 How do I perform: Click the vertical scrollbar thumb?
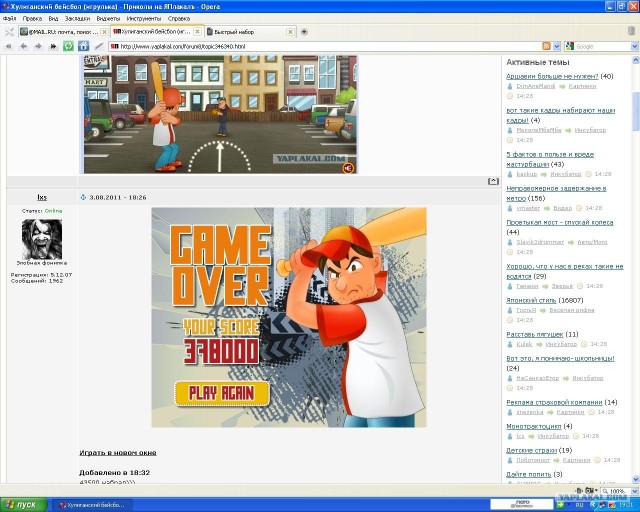coord(636,111)
